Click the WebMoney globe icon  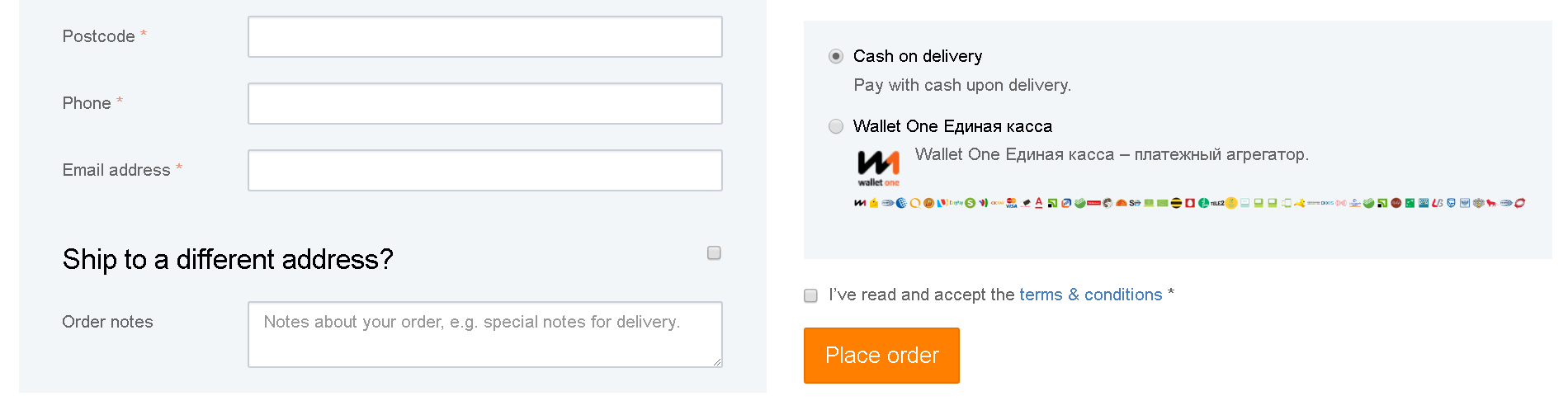901,203
